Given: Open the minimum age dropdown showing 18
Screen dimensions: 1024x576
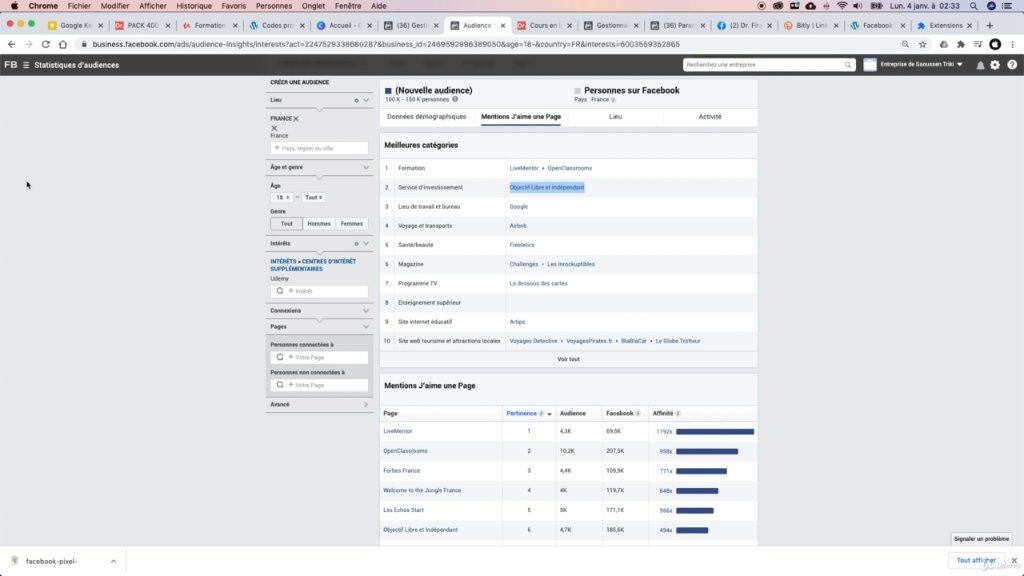Looking at the screenshot, I should [281, 197].
